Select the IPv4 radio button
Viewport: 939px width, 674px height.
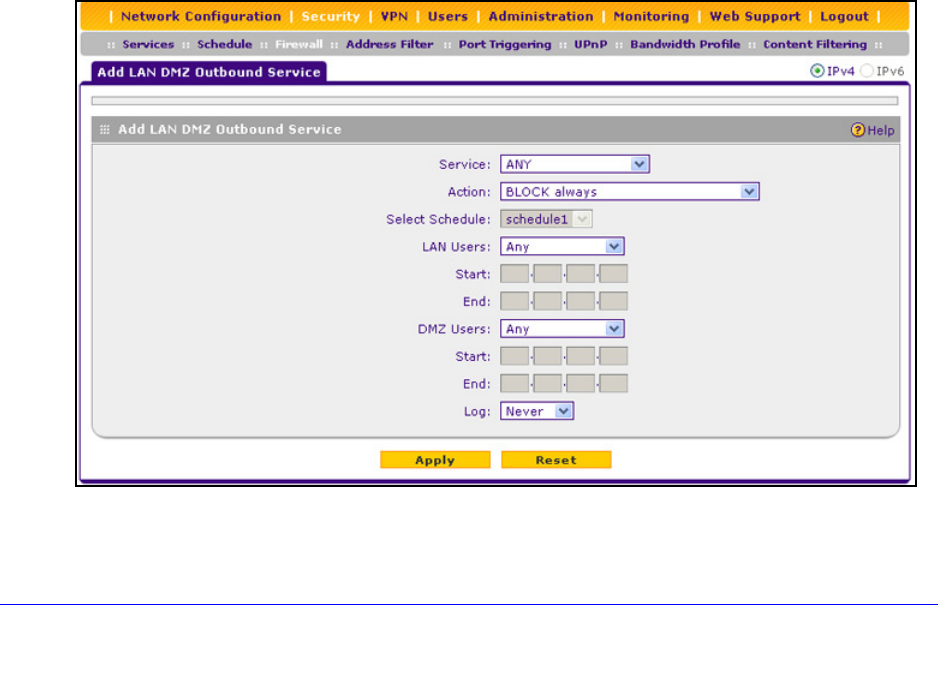coord(817,71)
